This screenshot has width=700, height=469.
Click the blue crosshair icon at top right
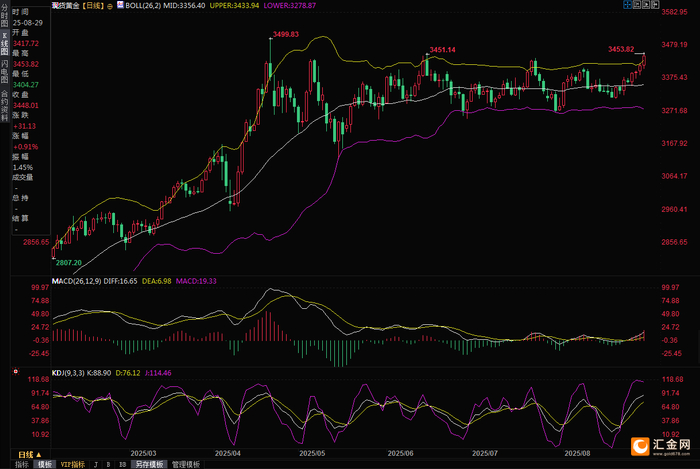click(x=627, y=5)
